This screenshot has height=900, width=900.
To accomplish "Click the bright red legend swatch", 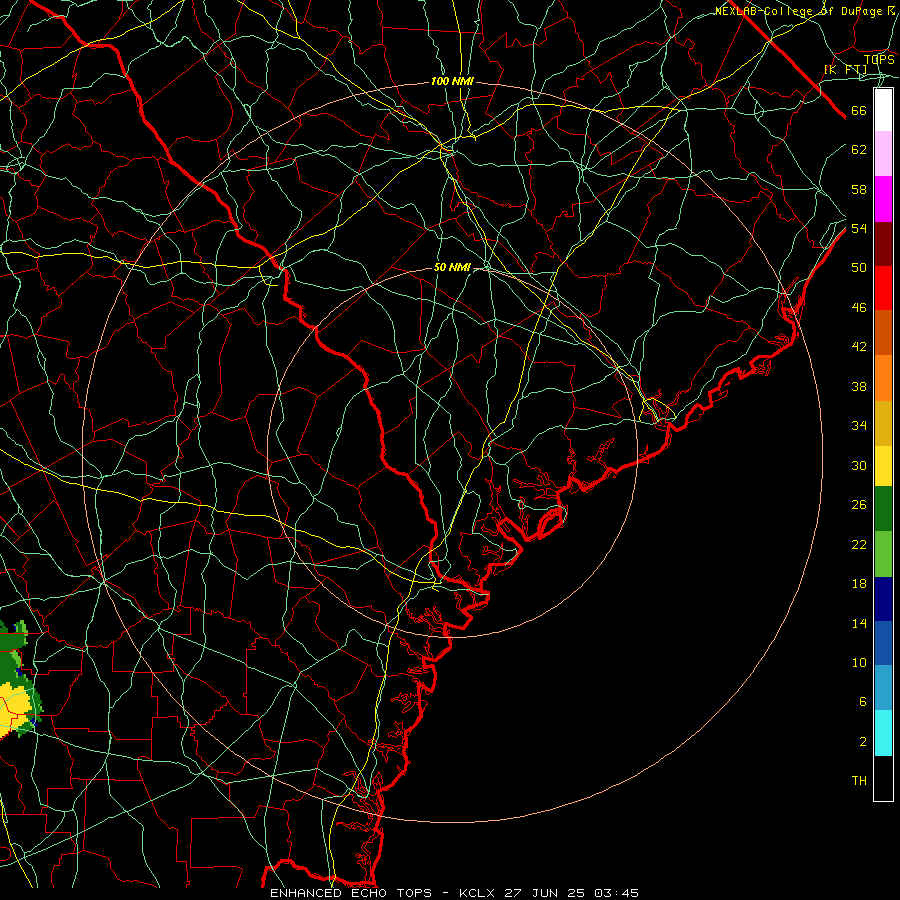I will coord(883,288).
